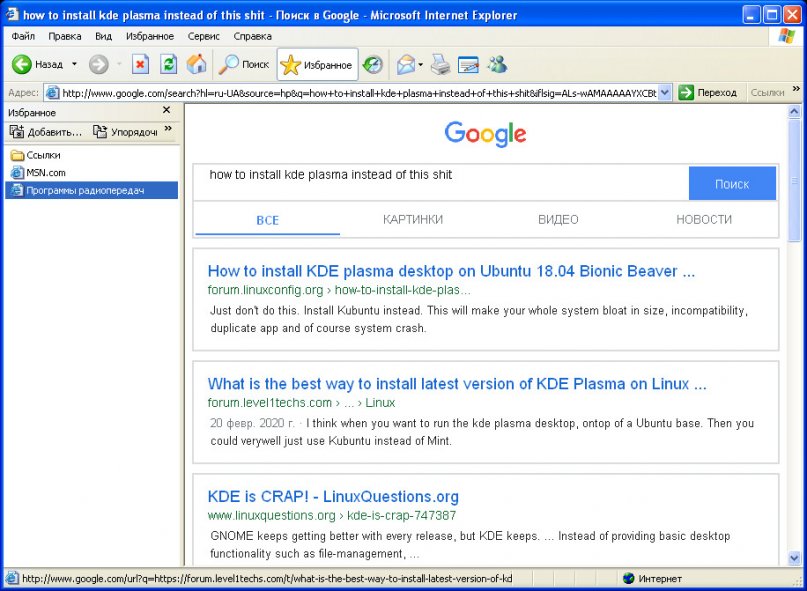The image size is (807, 591).
Task: Click the Windows flag logo throbber
Action: (786, 36)
